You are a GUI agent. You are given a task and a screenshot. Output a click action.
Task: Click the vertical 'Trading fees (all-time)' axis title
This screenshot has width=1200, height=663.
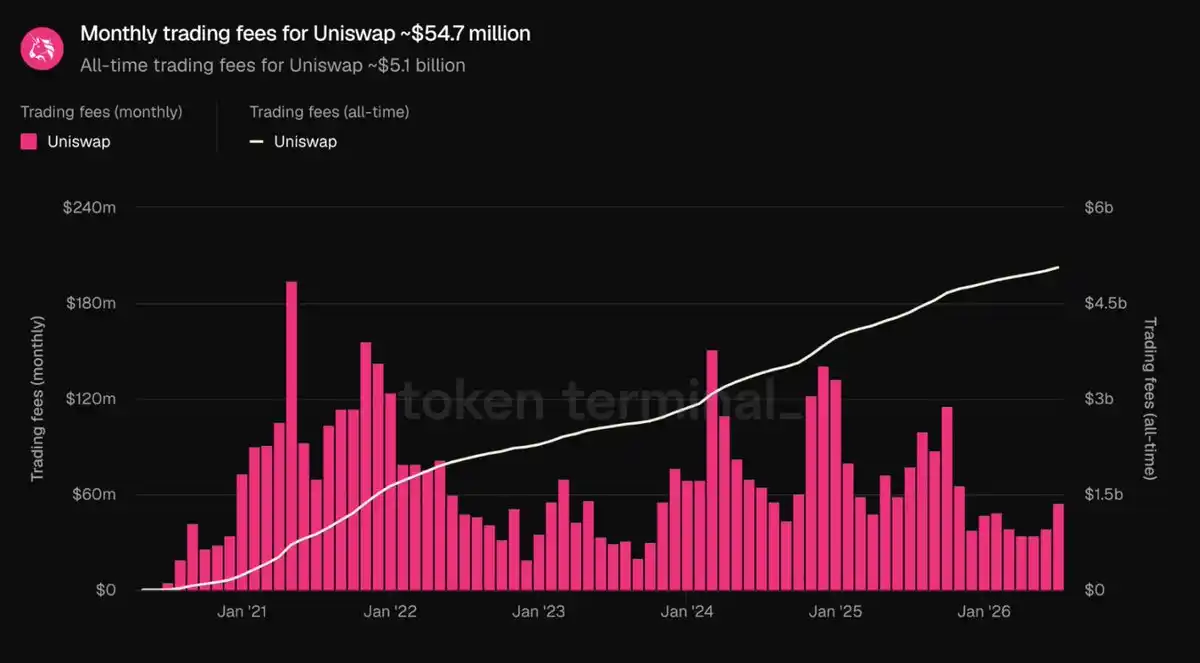coord(1149,398)
